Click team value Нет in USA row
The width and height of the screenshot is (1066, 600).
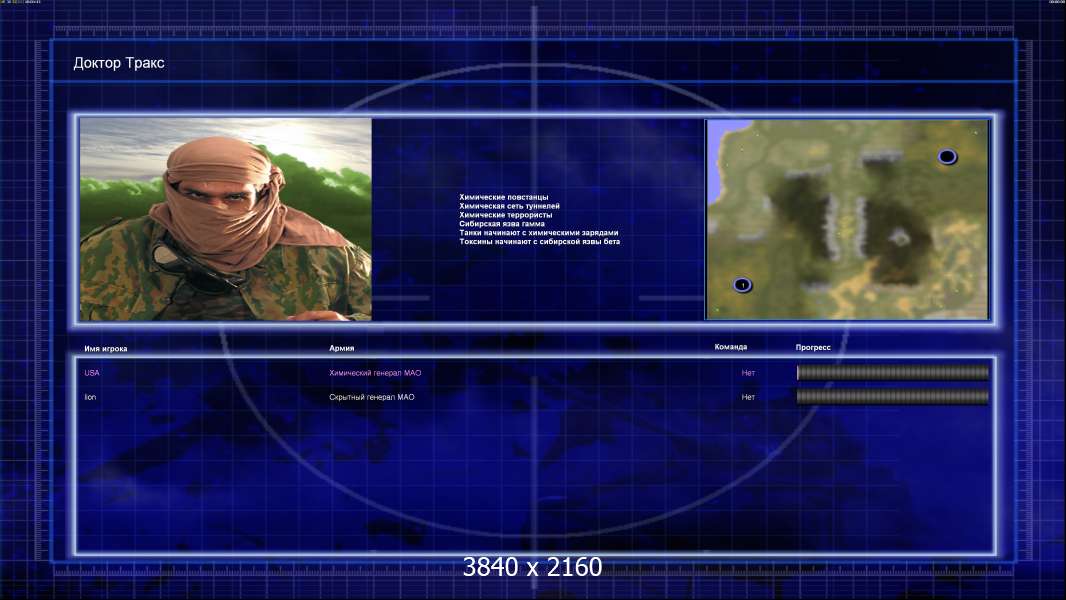[748, 373]
